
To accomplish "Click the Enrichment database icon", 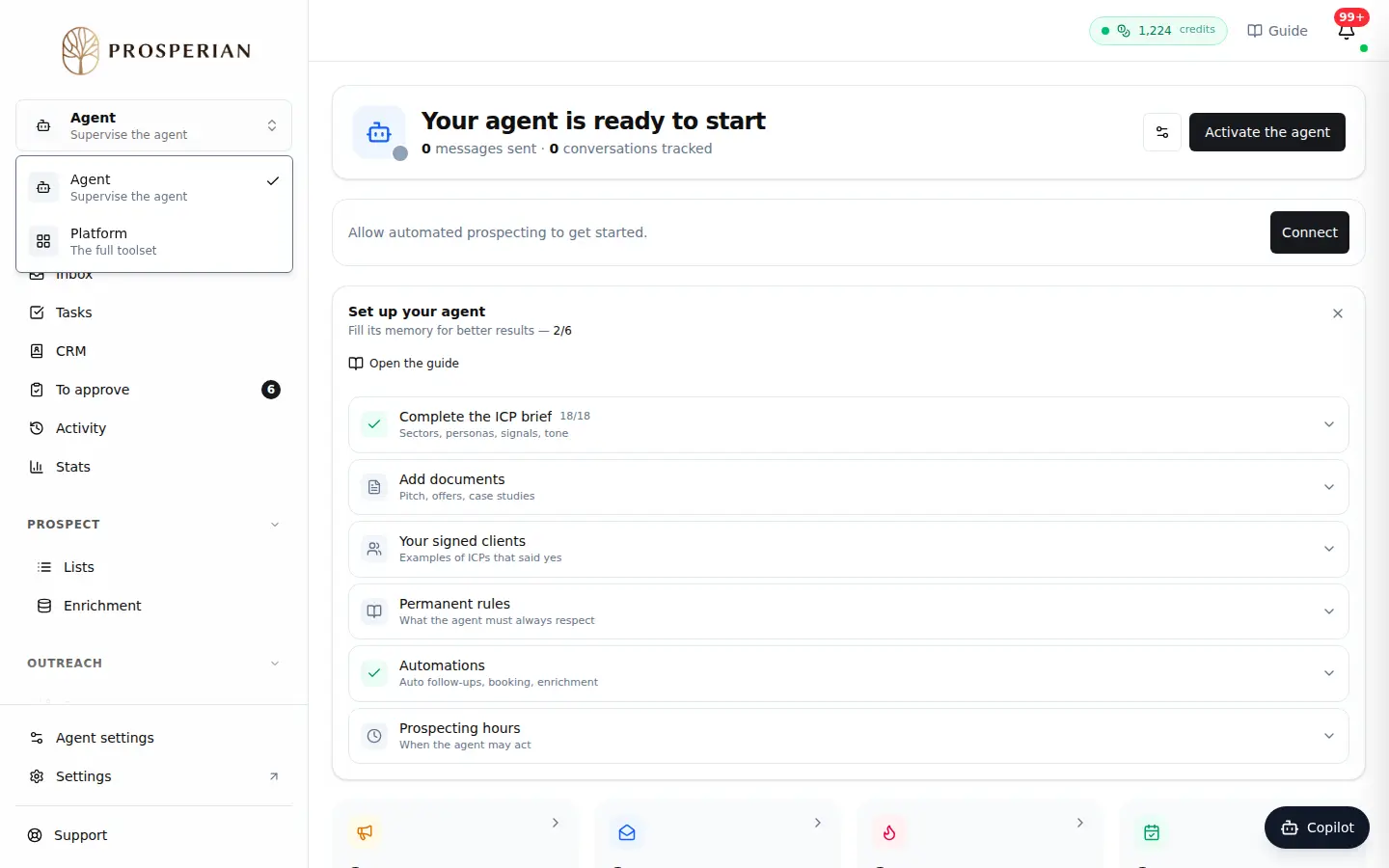I will pyautogui.click(x=44, y=606).
